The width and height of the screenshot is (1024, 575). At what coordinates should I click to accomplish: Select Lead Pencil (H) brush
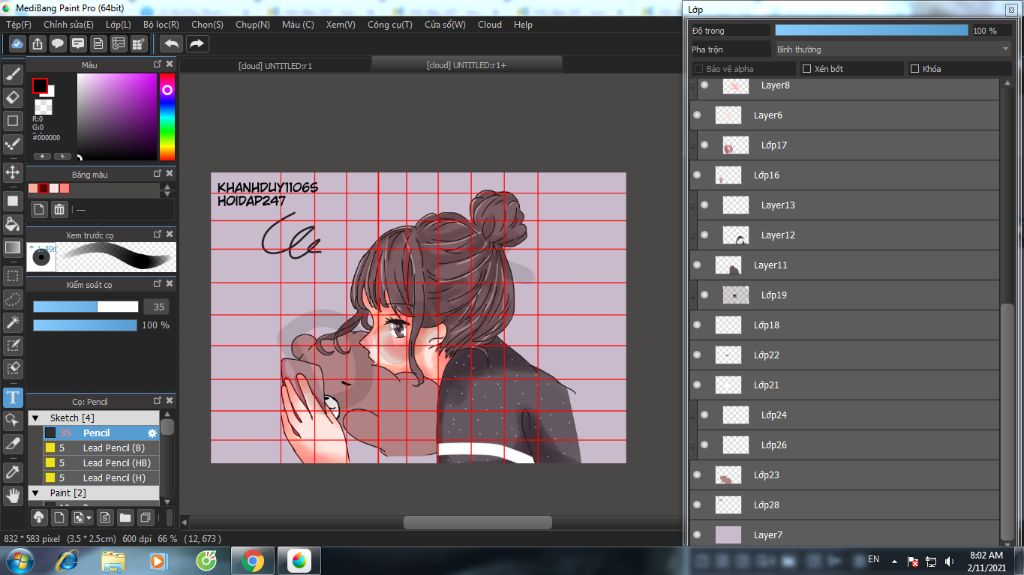pos(101,478)
